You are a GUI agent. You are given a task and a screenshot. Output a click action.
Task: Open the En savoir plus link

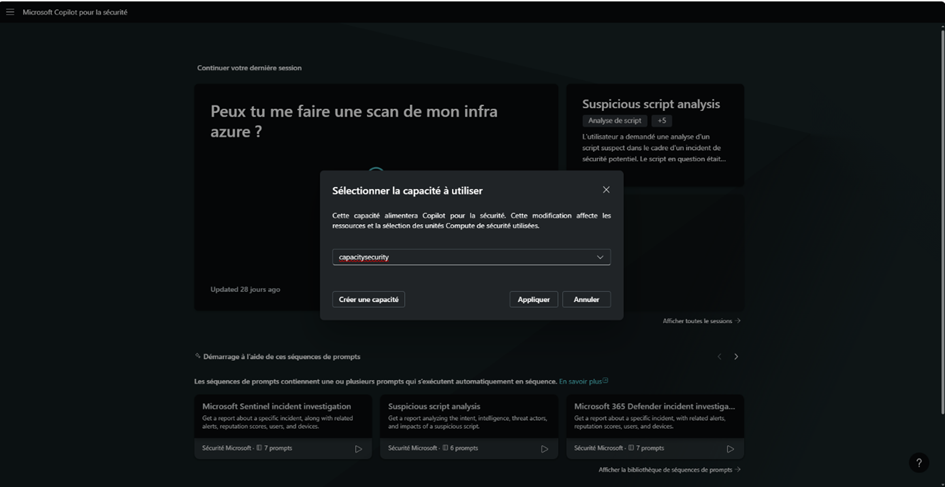click(583, 381)
